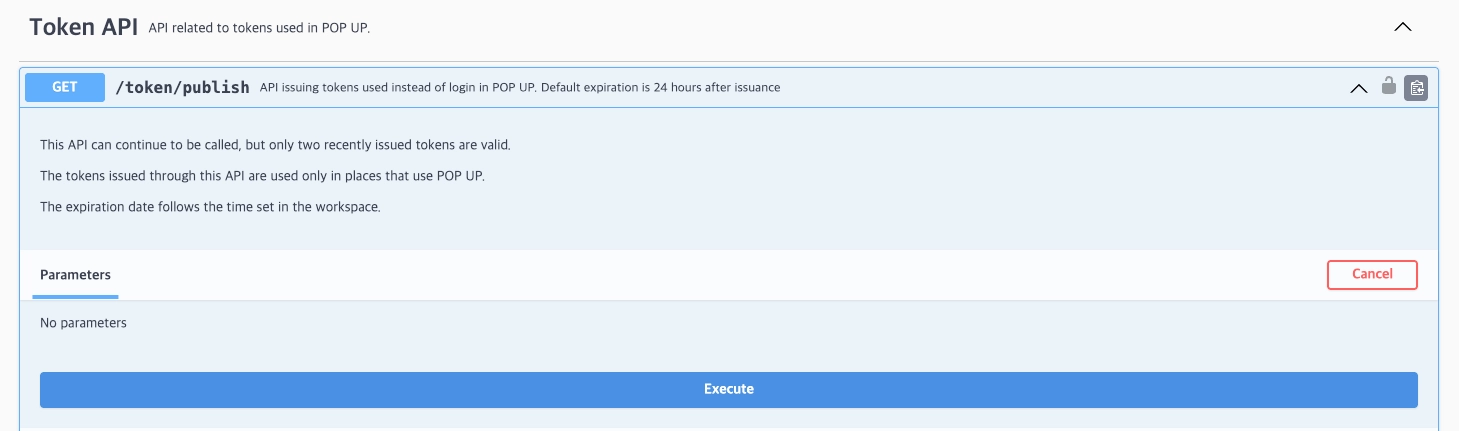Collapse the /token/publish operation arrow
This screenshot has height=431, width=1459.
pyautogui.click(x=1358, y=88)
